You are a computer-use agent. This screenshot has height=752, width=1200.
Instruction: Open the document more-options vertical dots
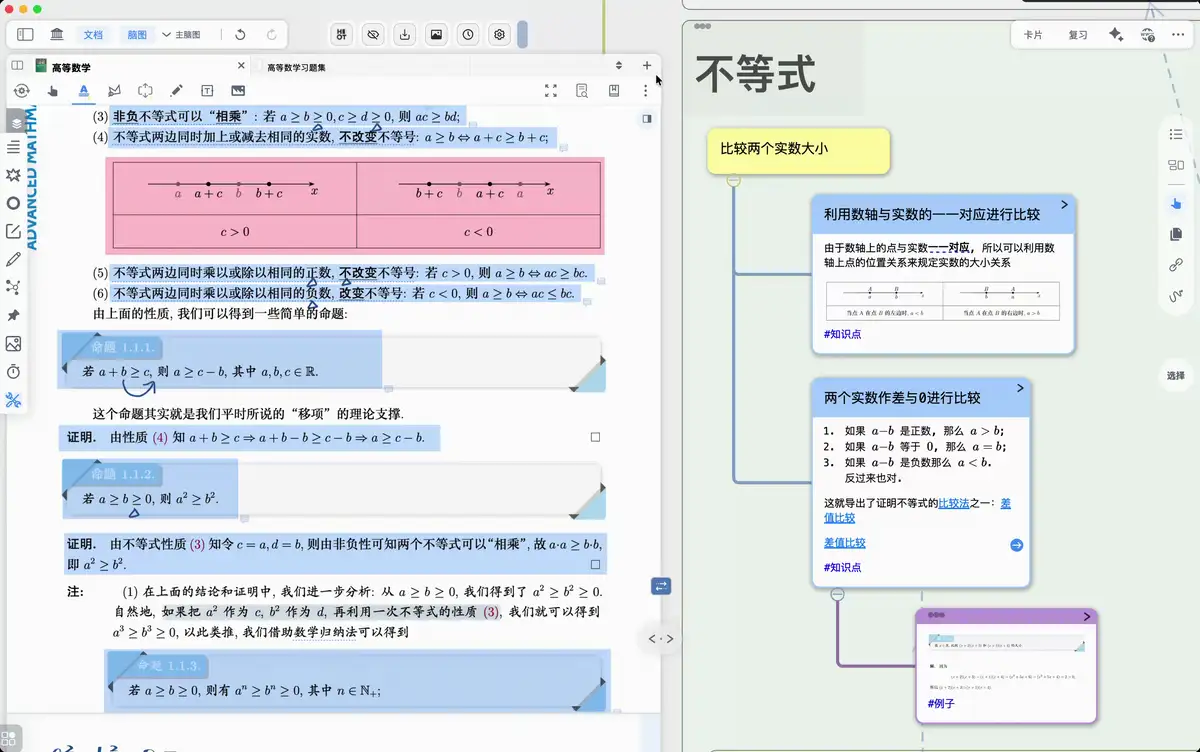pyautogui.click(x=646, y=91)
